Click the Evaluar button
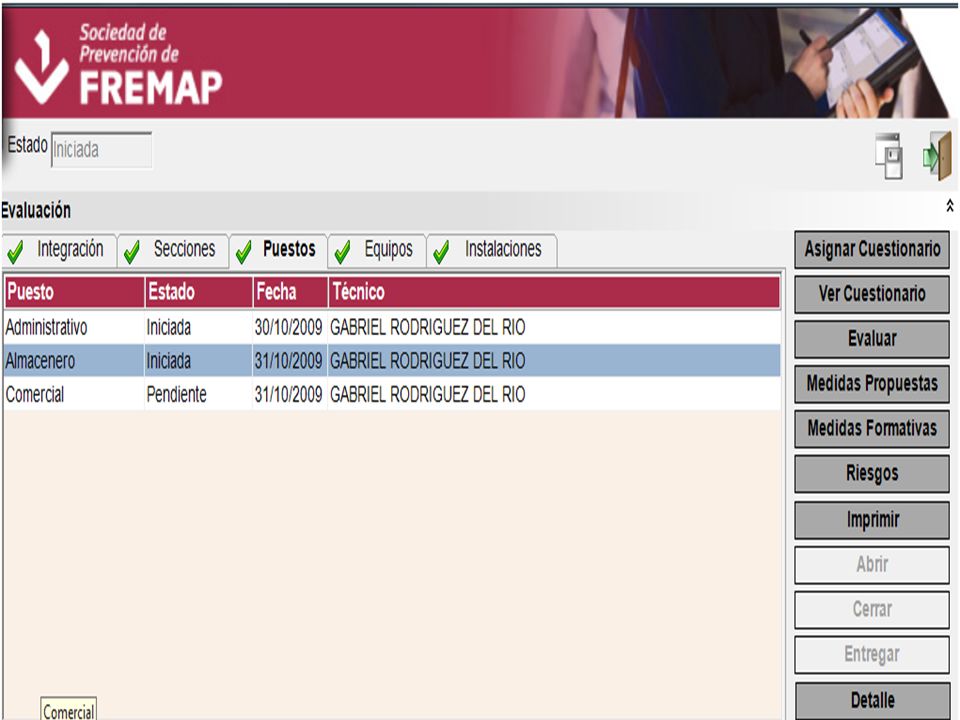 (x=872, y=339)
